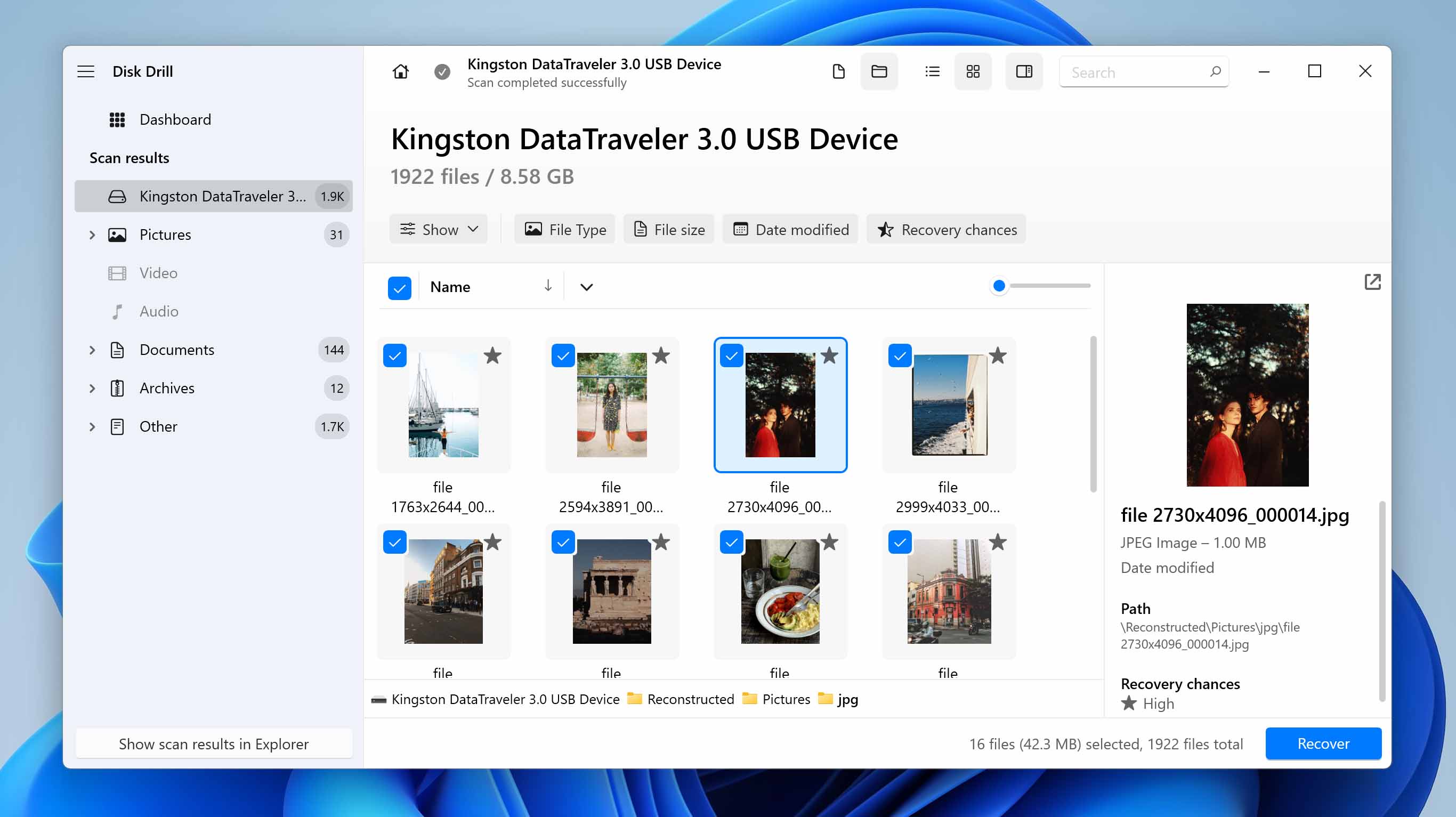Go to the home screen icon
Screen dimensions: 1456x817
400,72
